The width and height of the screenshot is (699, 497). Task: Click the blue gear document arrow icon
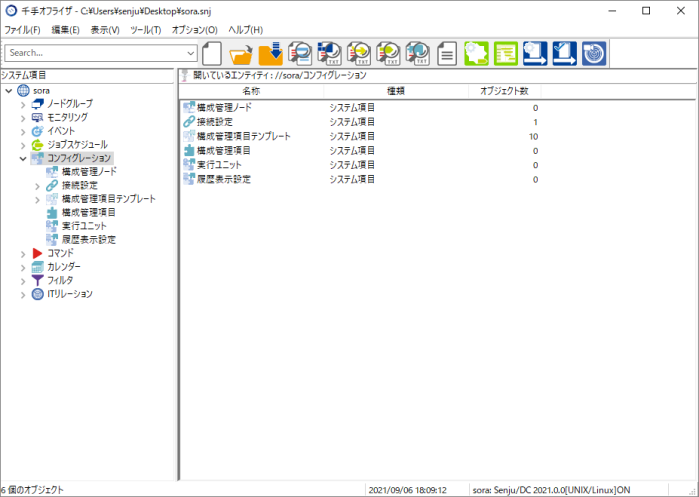click(x=535, y=53)
